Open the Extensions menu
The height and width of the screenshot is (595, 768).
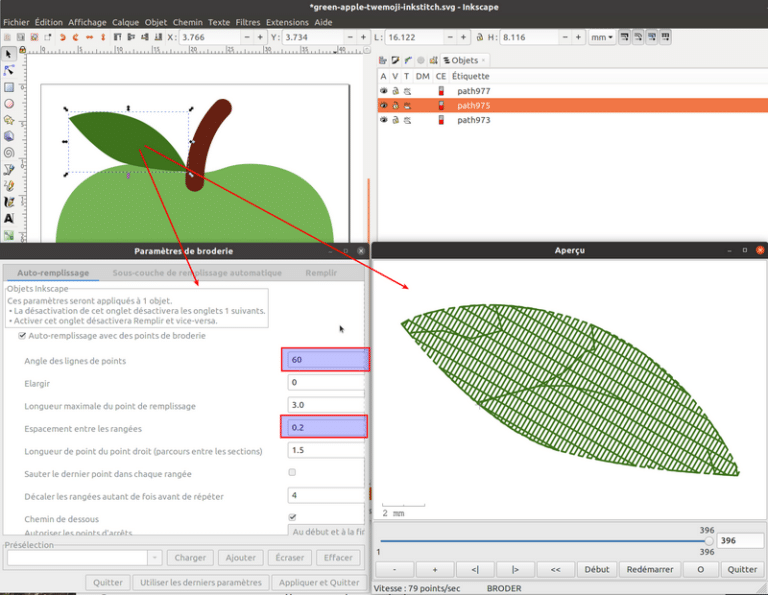click(x=287, y=21)
